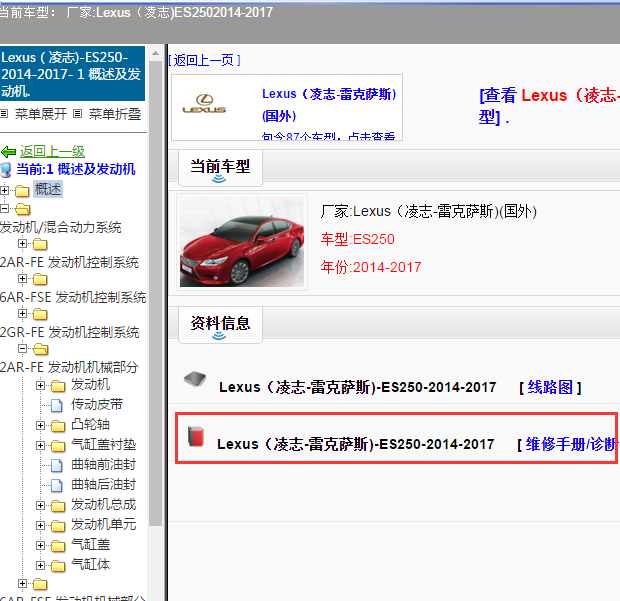Collapse the 2AR-FE 发动机机械部分 node
Image resolution: width=620 pixels, height=601 pixels.
click(x=23, y=348)
